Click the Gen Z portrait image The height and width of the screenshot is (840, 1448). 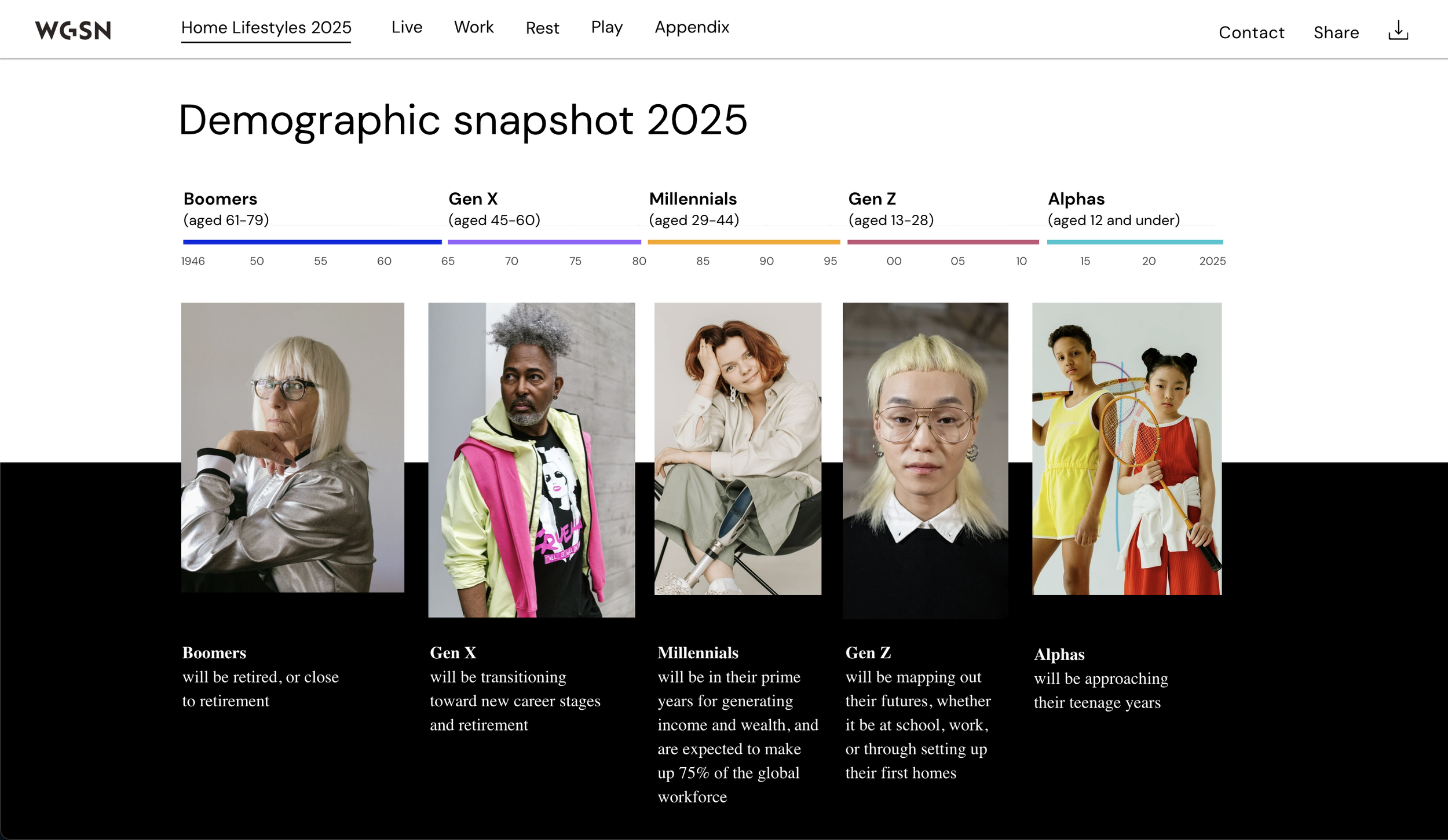click(925, 460)
